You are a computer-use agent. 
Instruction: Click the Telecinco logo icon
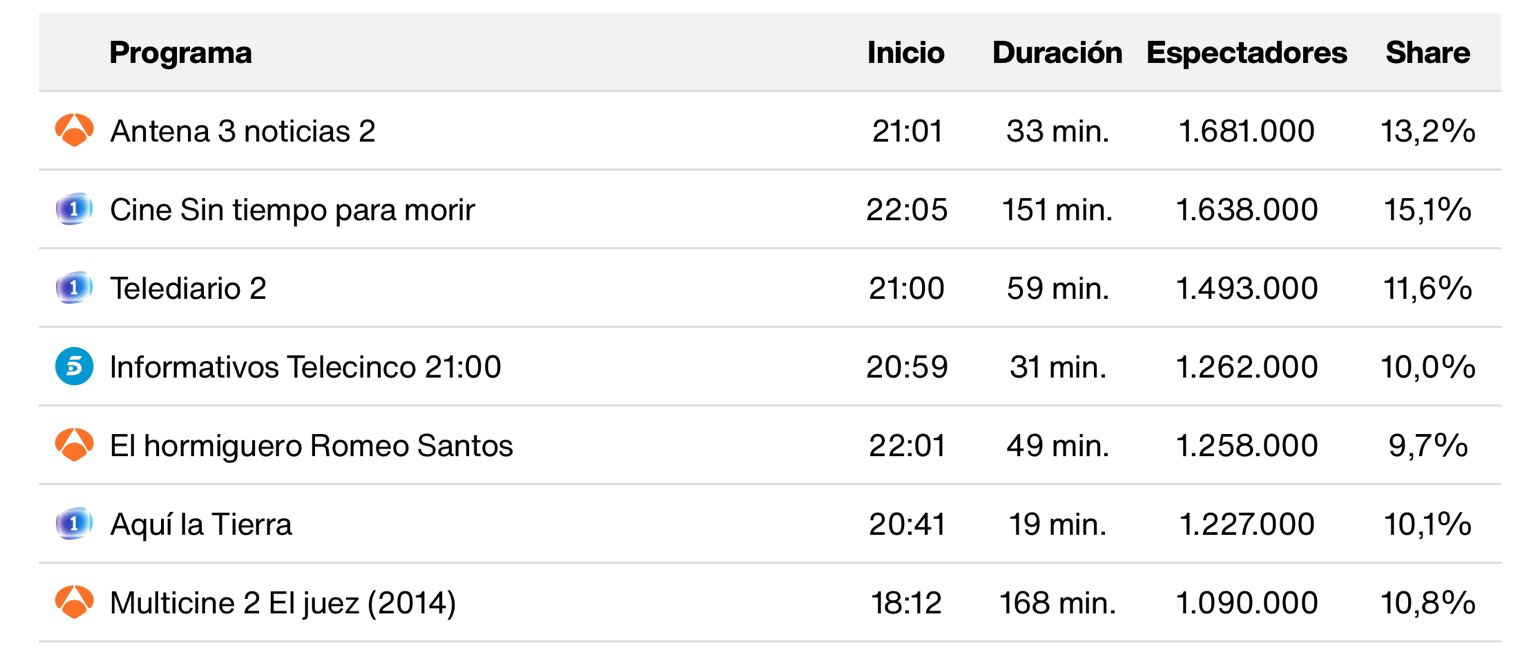point(74,367)
